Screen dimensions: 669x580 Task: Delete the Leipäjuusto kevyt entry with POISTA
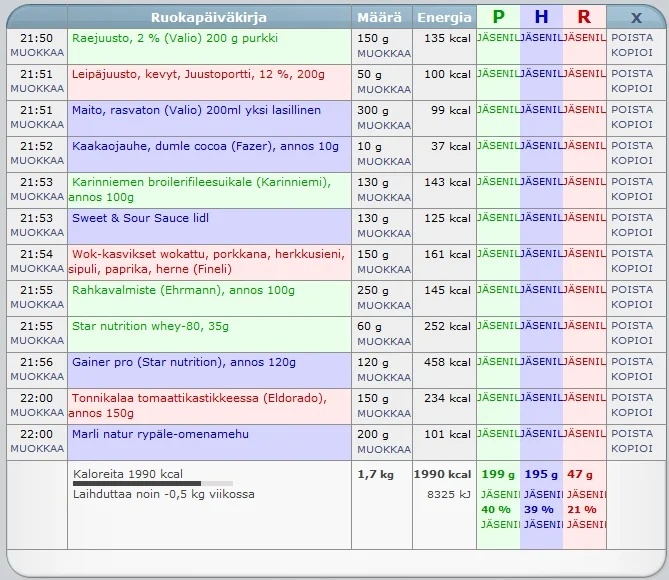coord(631,74)
